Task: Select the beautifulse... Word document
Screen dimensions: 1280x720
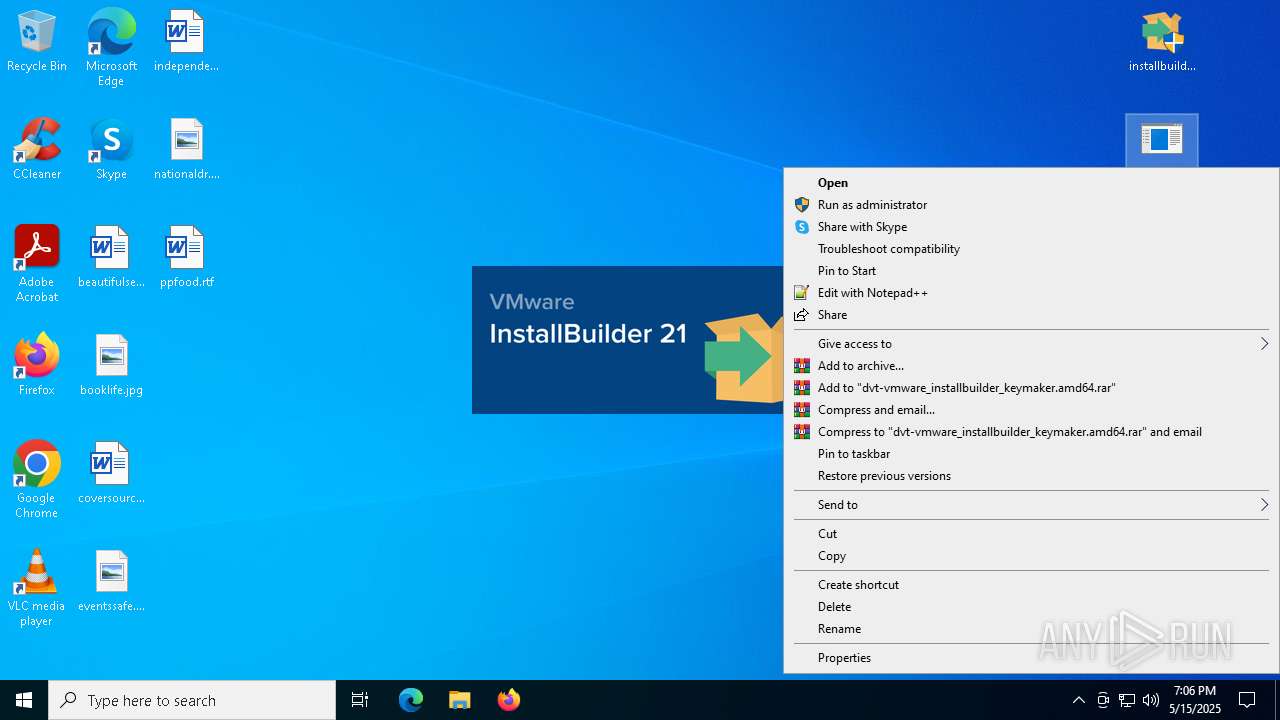Action: 111,258
